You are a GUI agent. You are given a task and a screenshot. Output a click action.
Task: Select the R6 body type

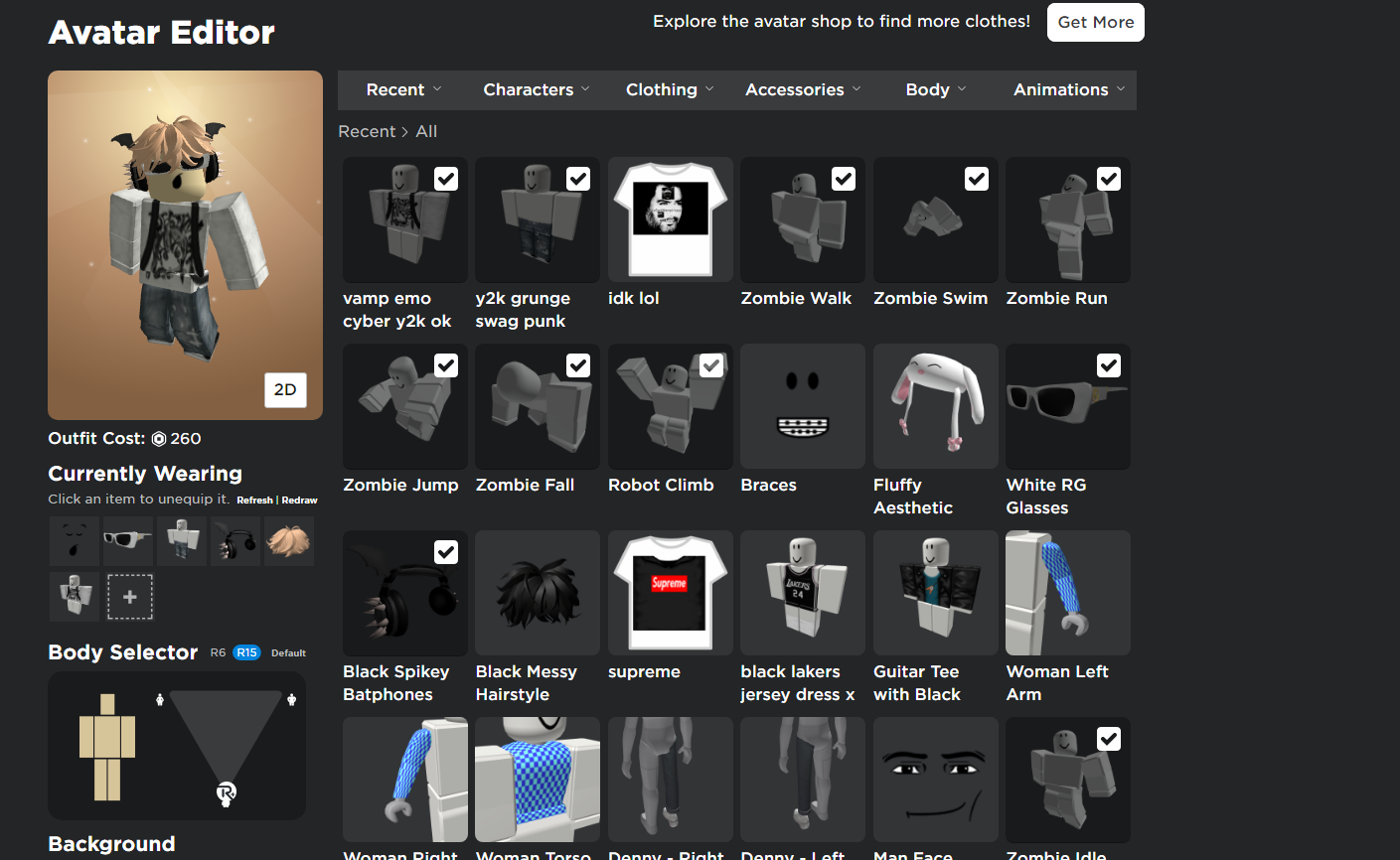coord(218,652)
